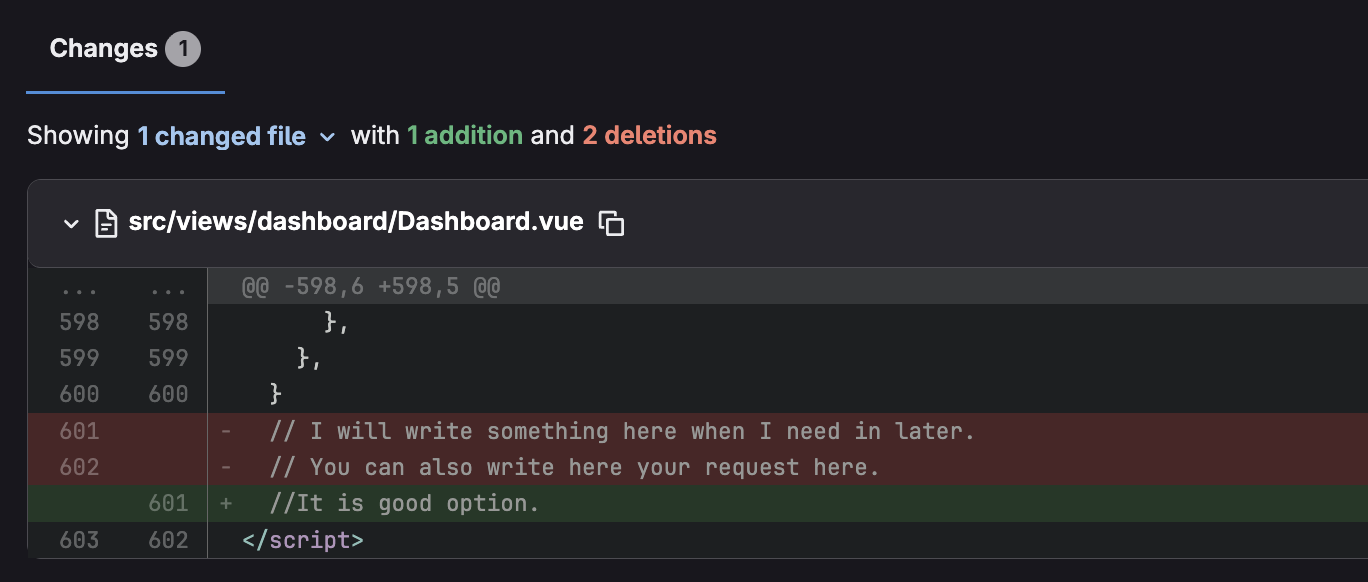1368x582 pixels.
Task: Click the copy file path icon
Action: pyautogui.click(x=611, y=223)
